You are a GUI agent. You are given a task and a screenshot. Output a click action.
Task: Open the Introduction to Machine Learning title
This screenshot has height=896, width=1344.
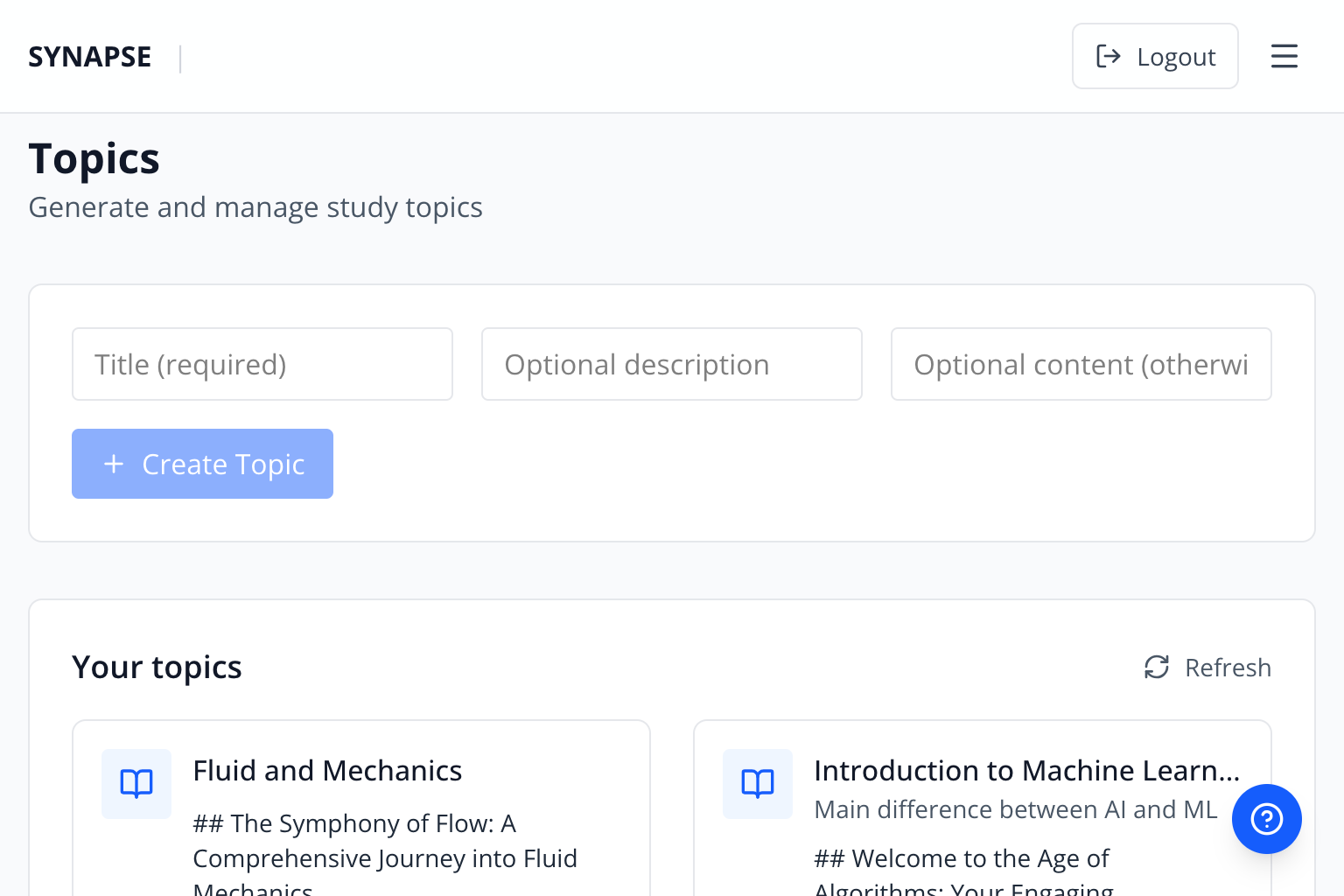tap(1025, 771)
